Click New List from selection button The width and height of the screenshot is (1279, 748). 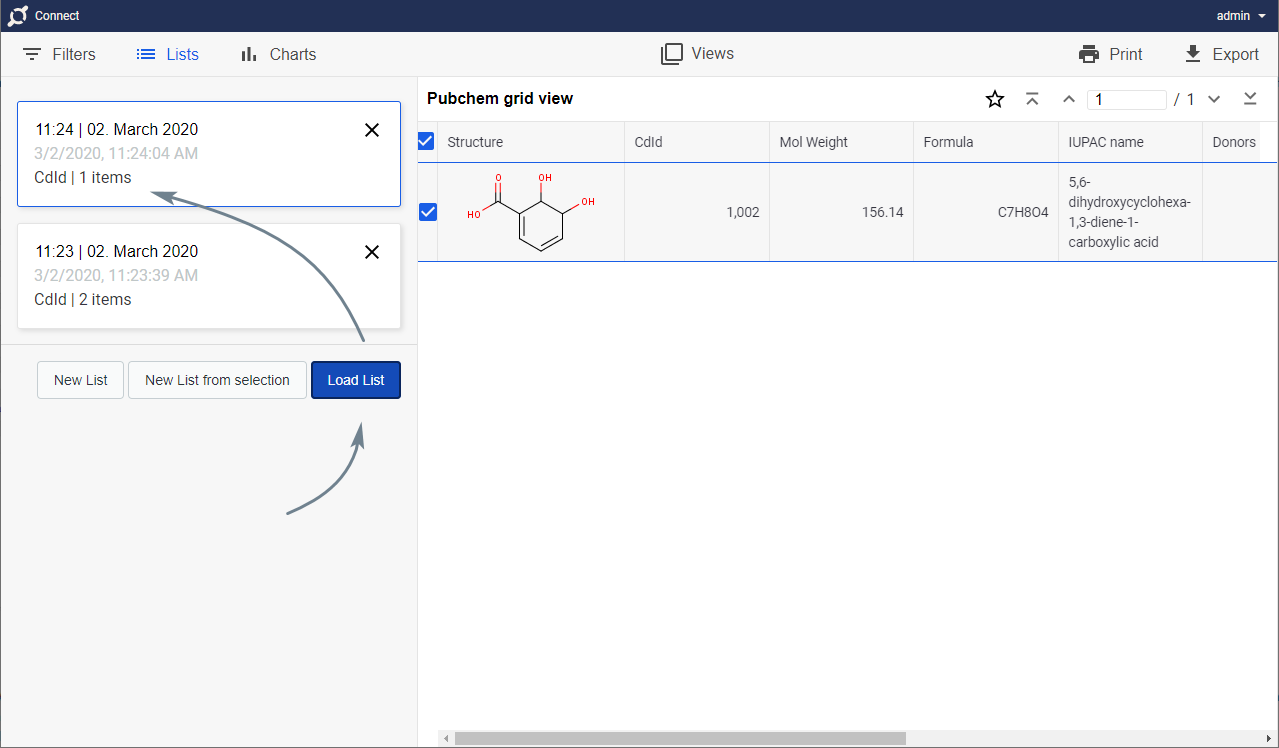(217, 380)
